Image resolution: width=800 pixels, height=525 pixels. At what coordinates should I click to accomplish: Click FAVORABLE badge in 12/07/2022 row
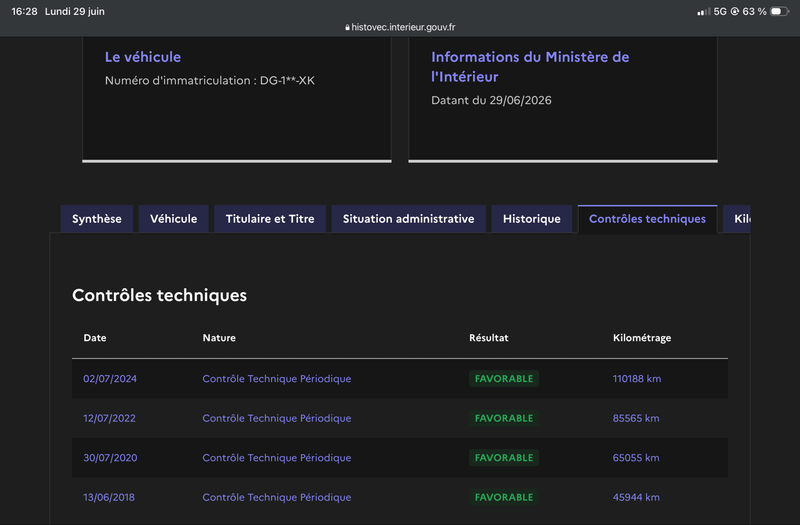point(504,418)
